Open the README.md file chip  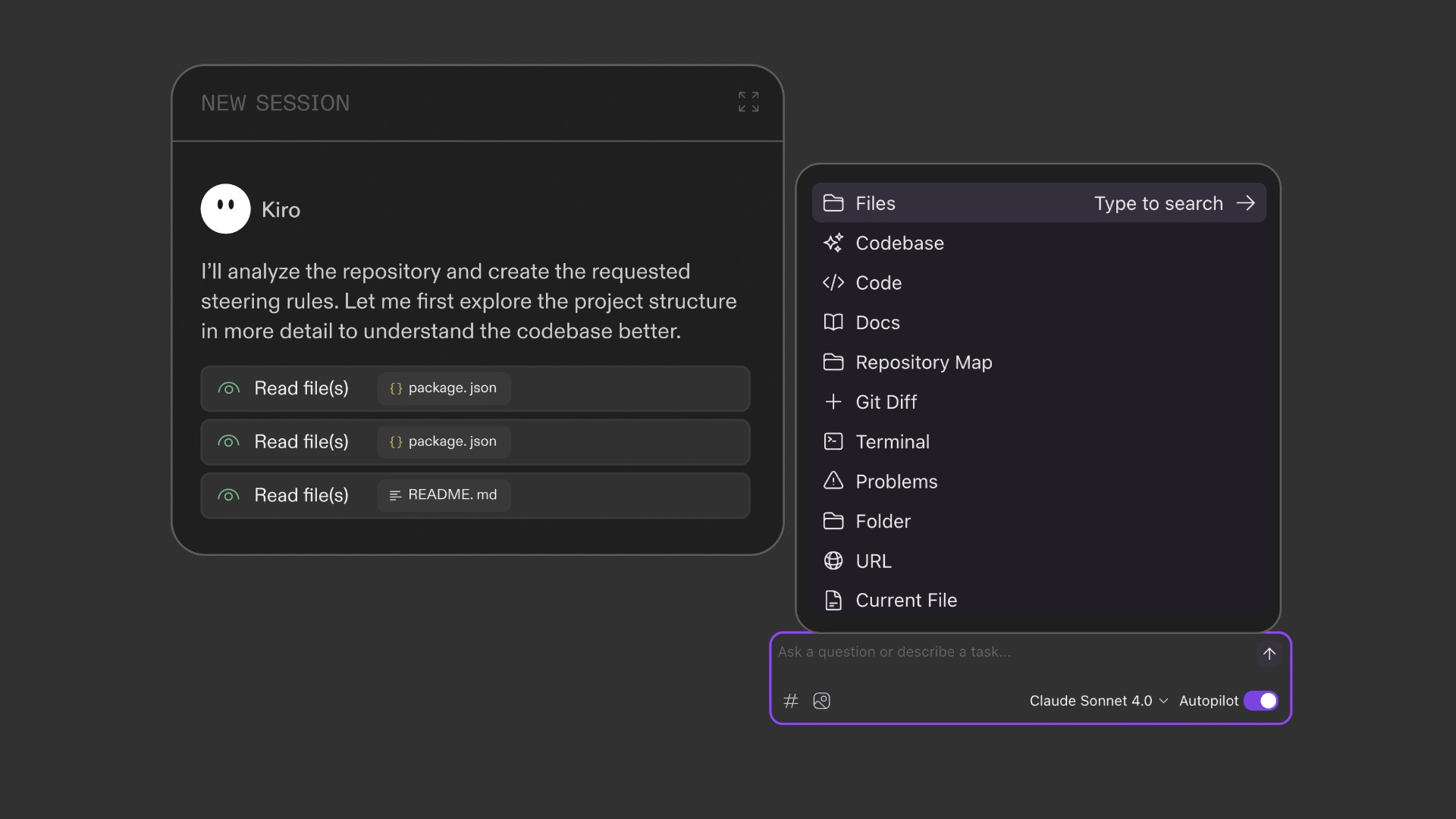click(x=444, y=494)
